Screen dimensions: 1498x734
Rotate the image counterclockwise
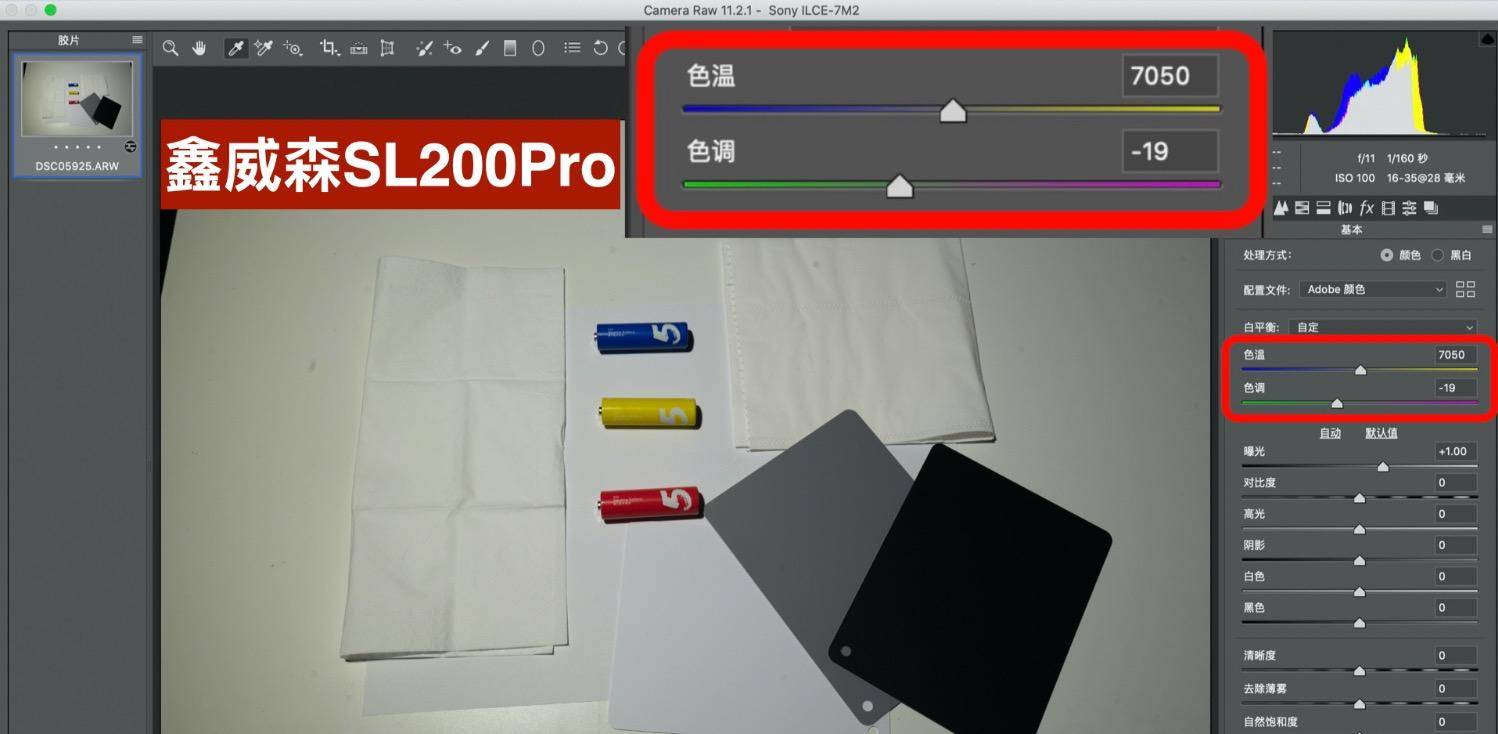coord(600,48)
